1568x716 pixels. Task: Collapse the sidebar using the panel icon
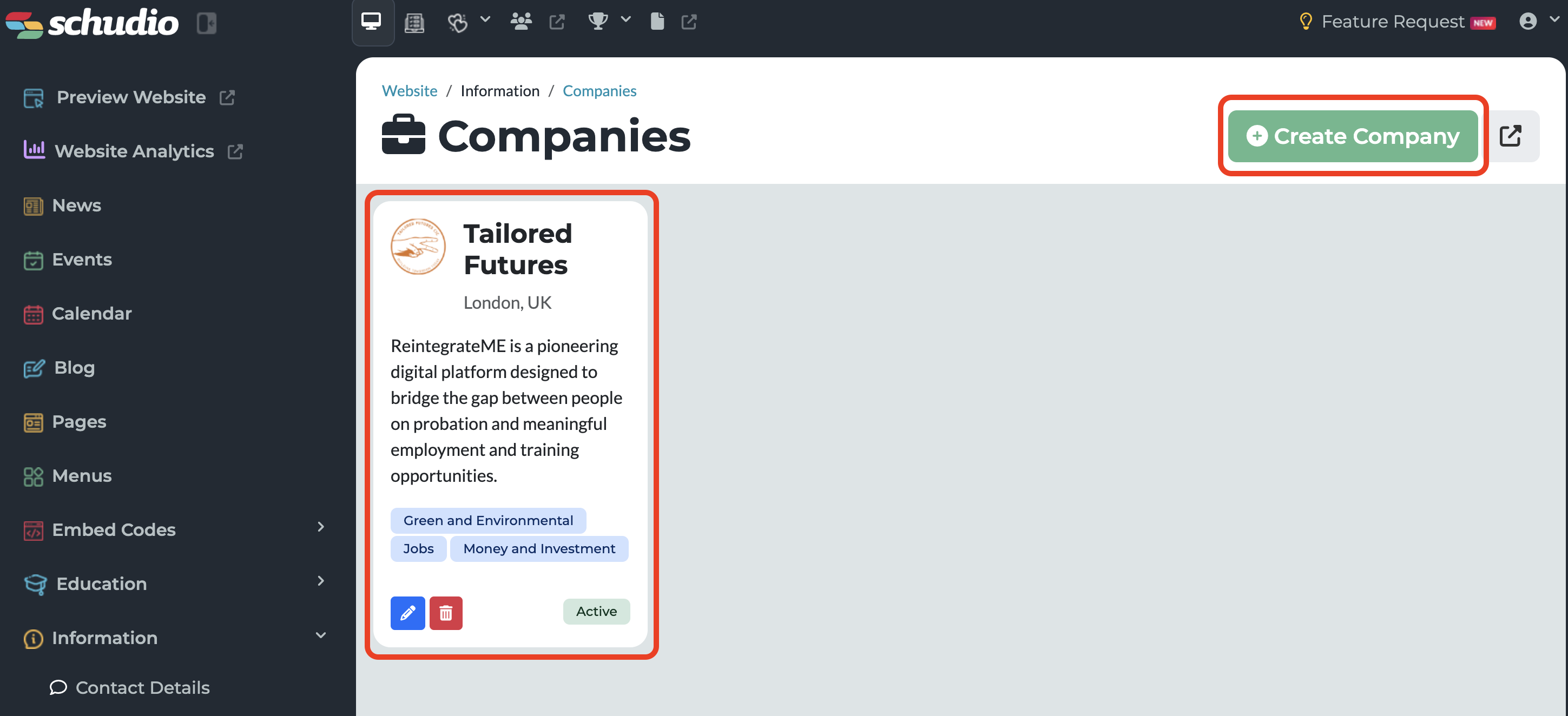207,23
